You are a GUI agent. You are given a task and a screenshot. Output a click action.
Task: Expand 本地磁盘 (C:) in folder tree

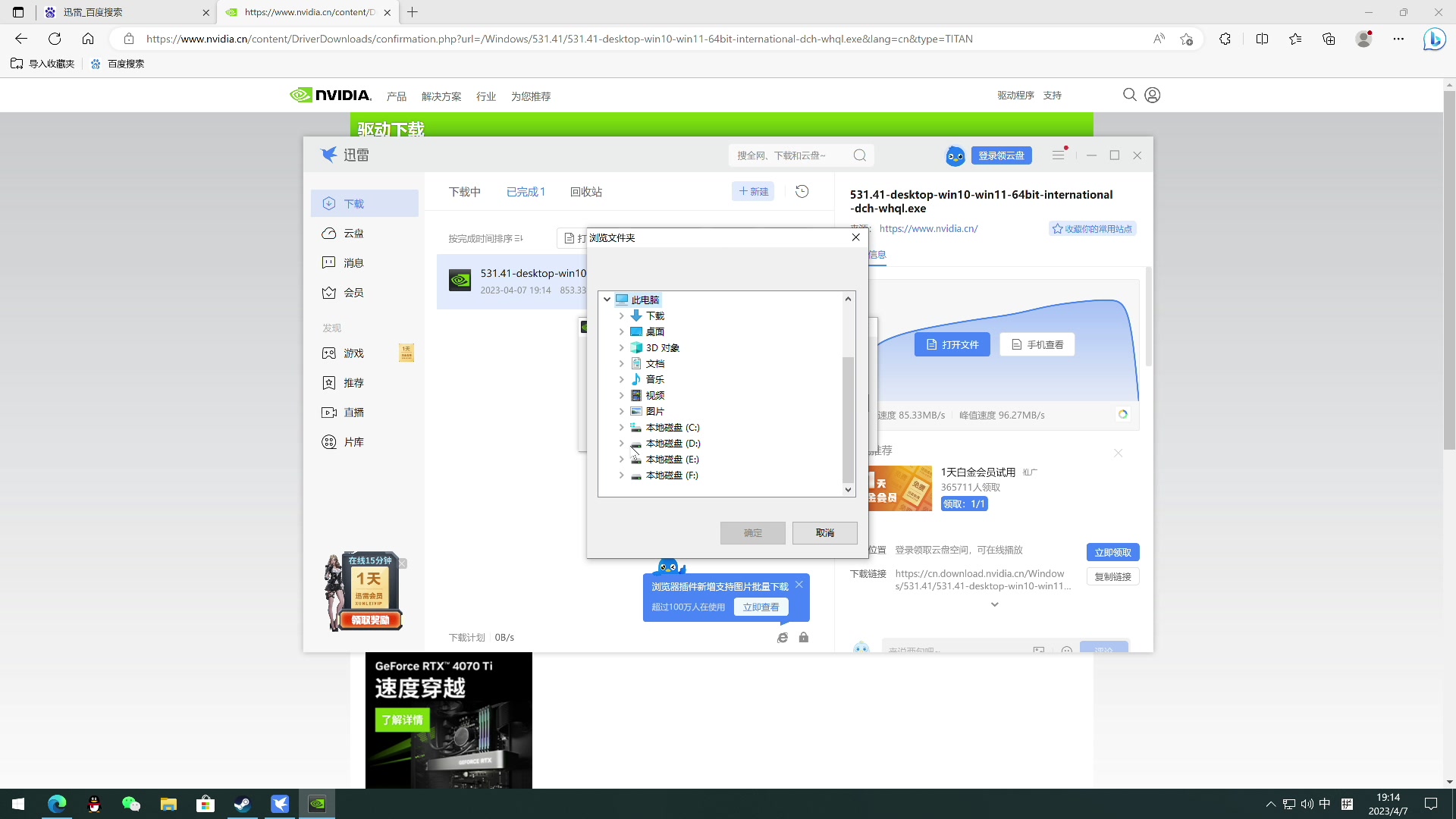point(621,427)
